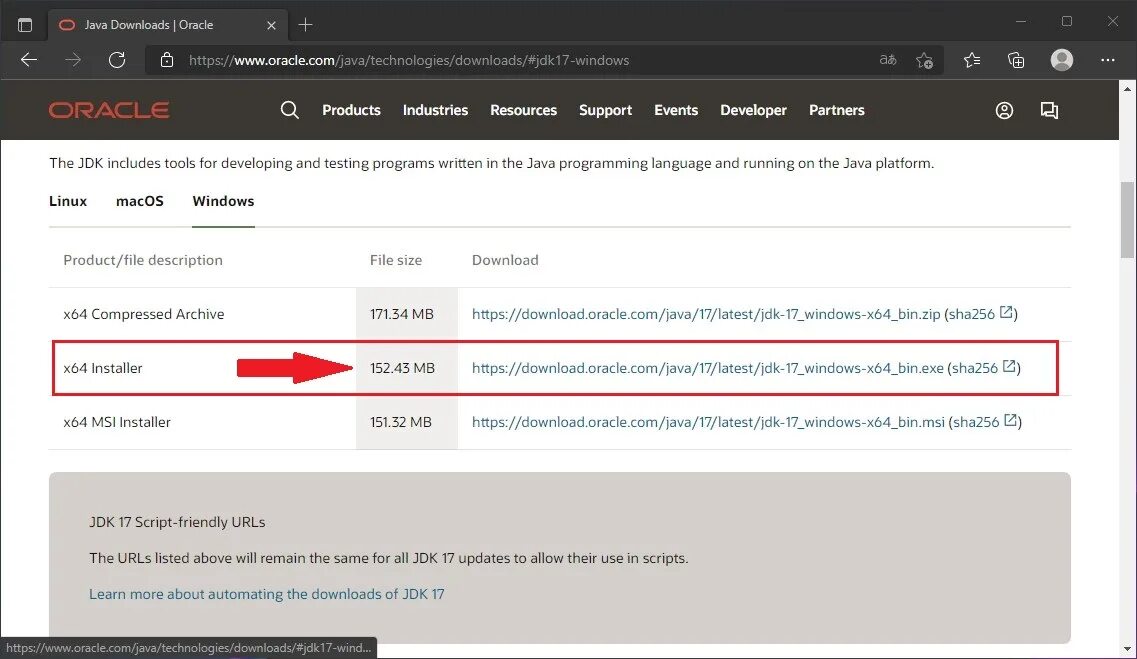The width and height of the screenshot is (1137, 659).
Task: Click the browser address bar URL
Action: (409, 60)
